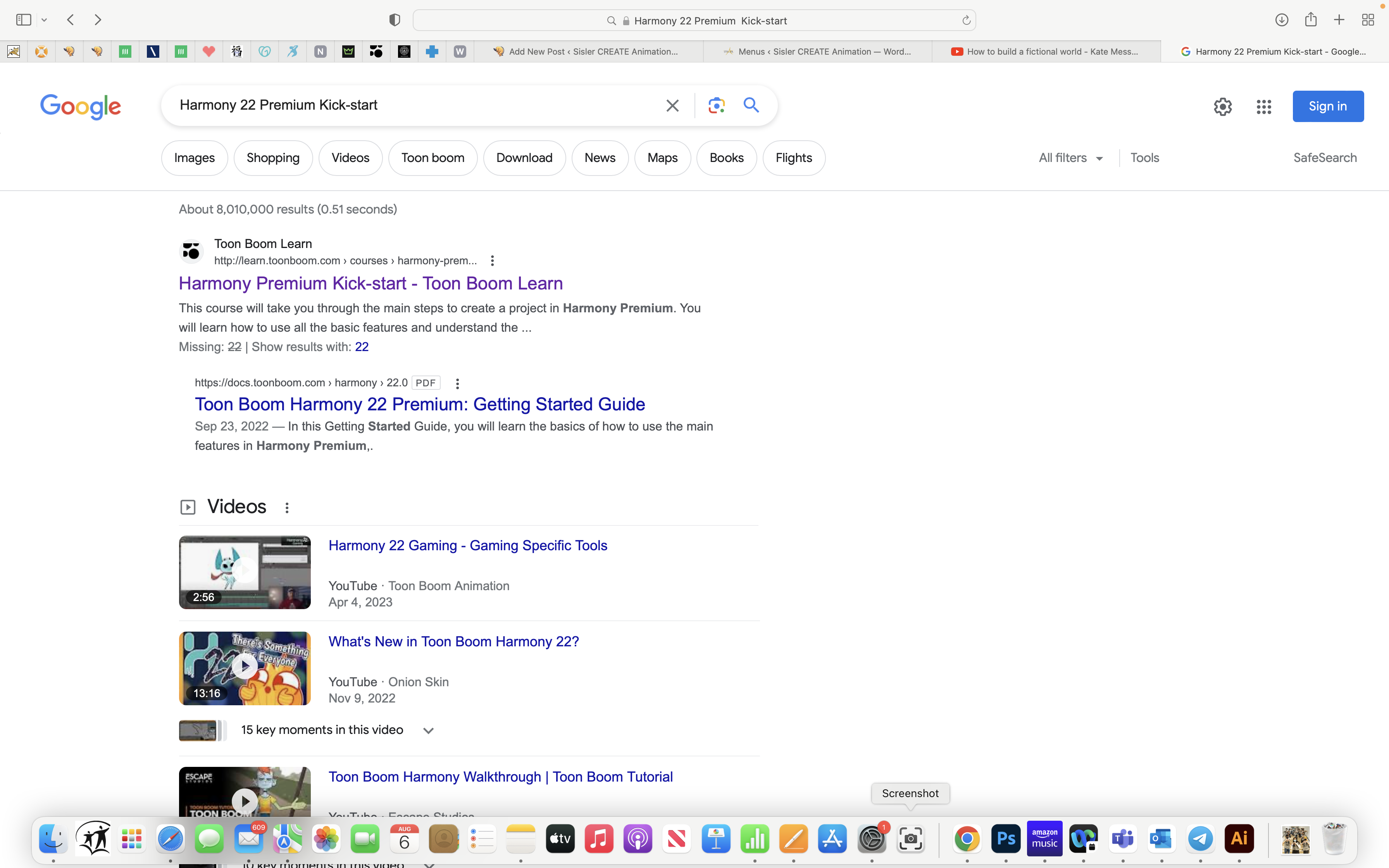Select the Flights filter chip
Screen dimensions: 1389x868
point(794,158)
